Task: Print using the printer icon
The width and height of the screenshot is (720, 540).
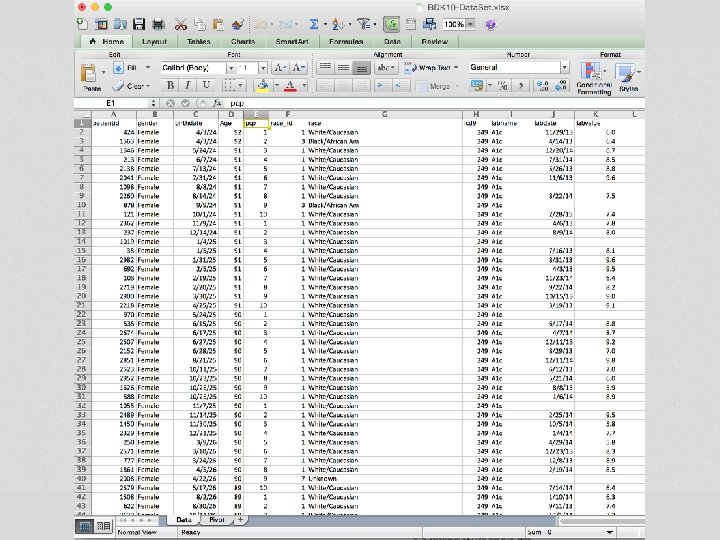Action: tap(158, 24)
